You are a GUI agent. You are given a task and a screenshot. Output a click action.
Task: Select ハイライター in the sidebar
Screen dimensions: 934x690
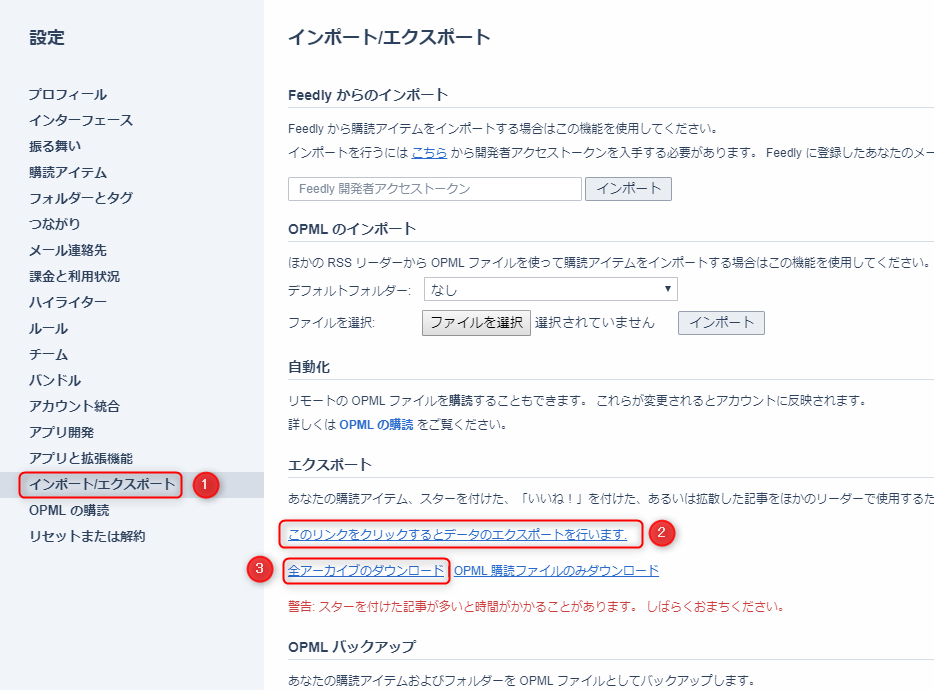(68, 302)
